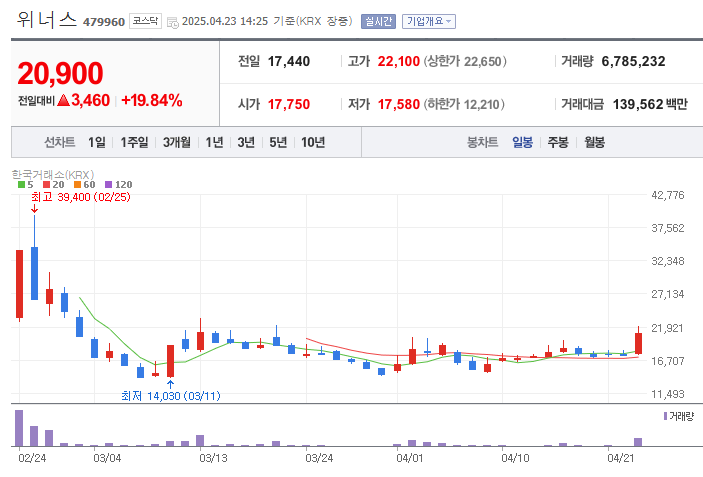Click the 시가 value 17,750
This screenshot has height=477, width=703.
coord(289,104)
